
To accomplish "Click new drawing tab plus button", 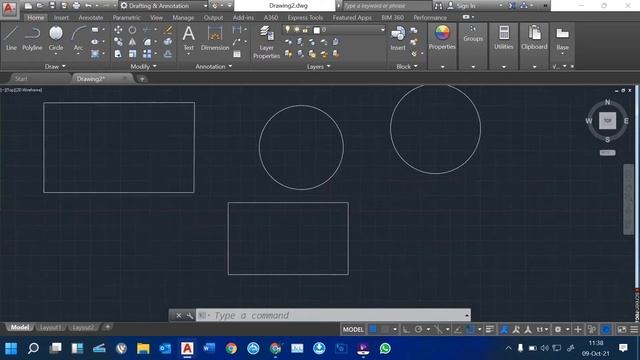I will click(x=142, y=79).
